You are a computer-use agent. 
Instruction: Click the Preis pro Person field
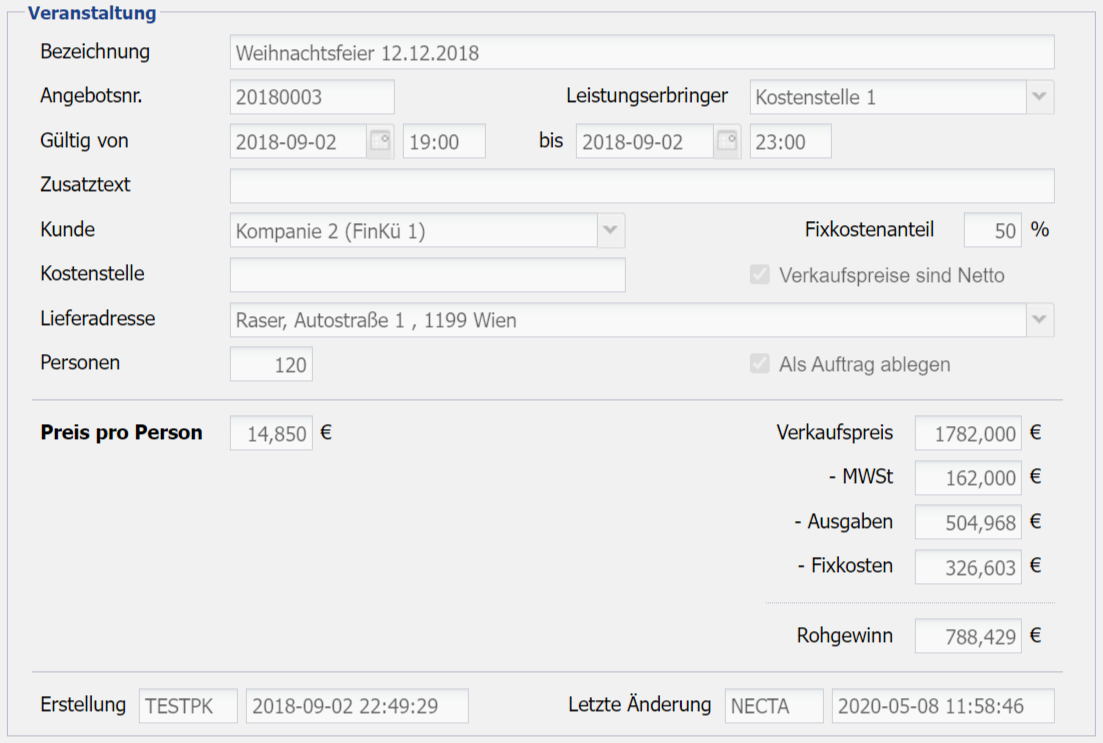(271, 434)
